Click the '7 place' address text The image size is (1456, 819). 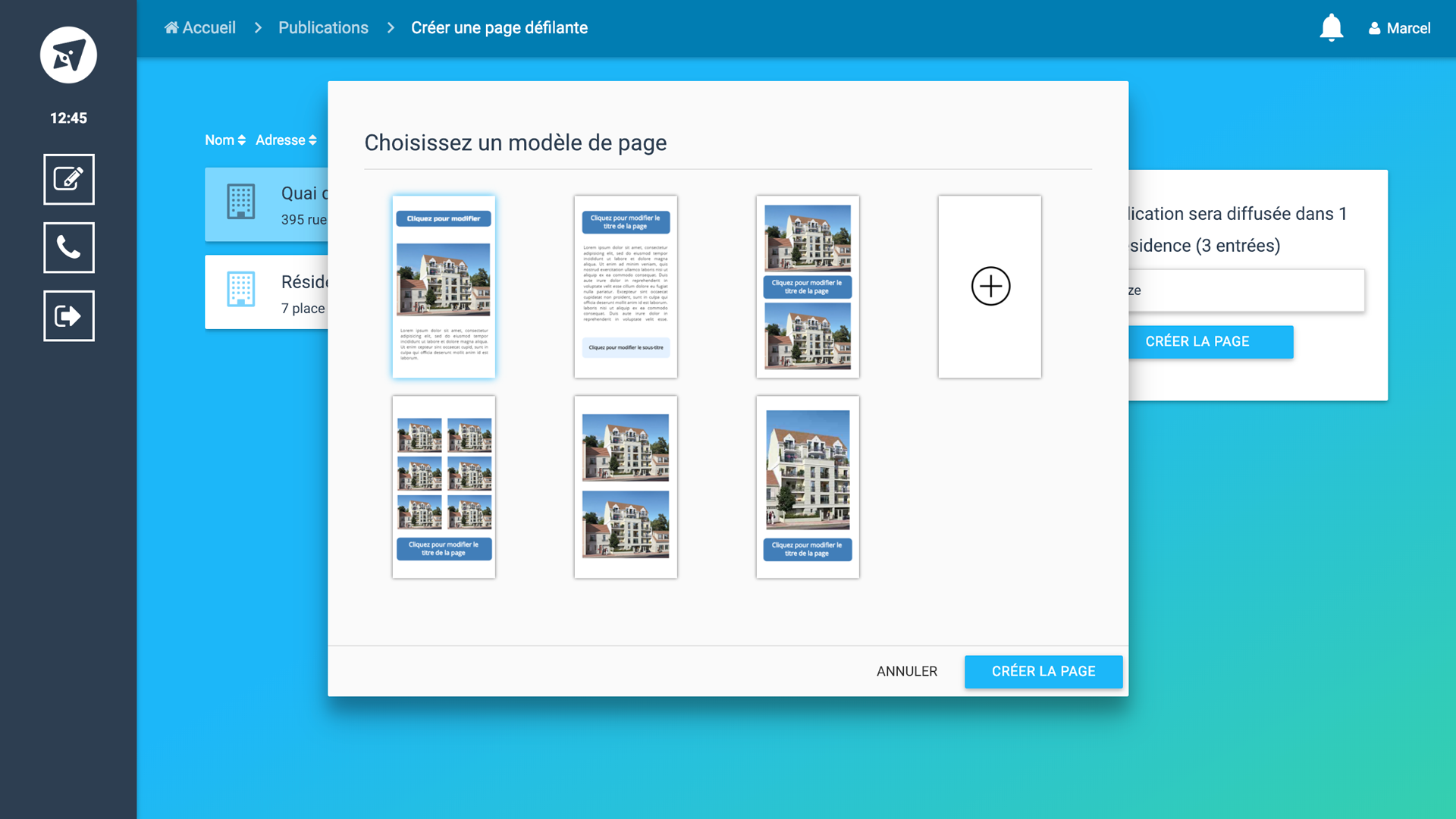(303, 309)
